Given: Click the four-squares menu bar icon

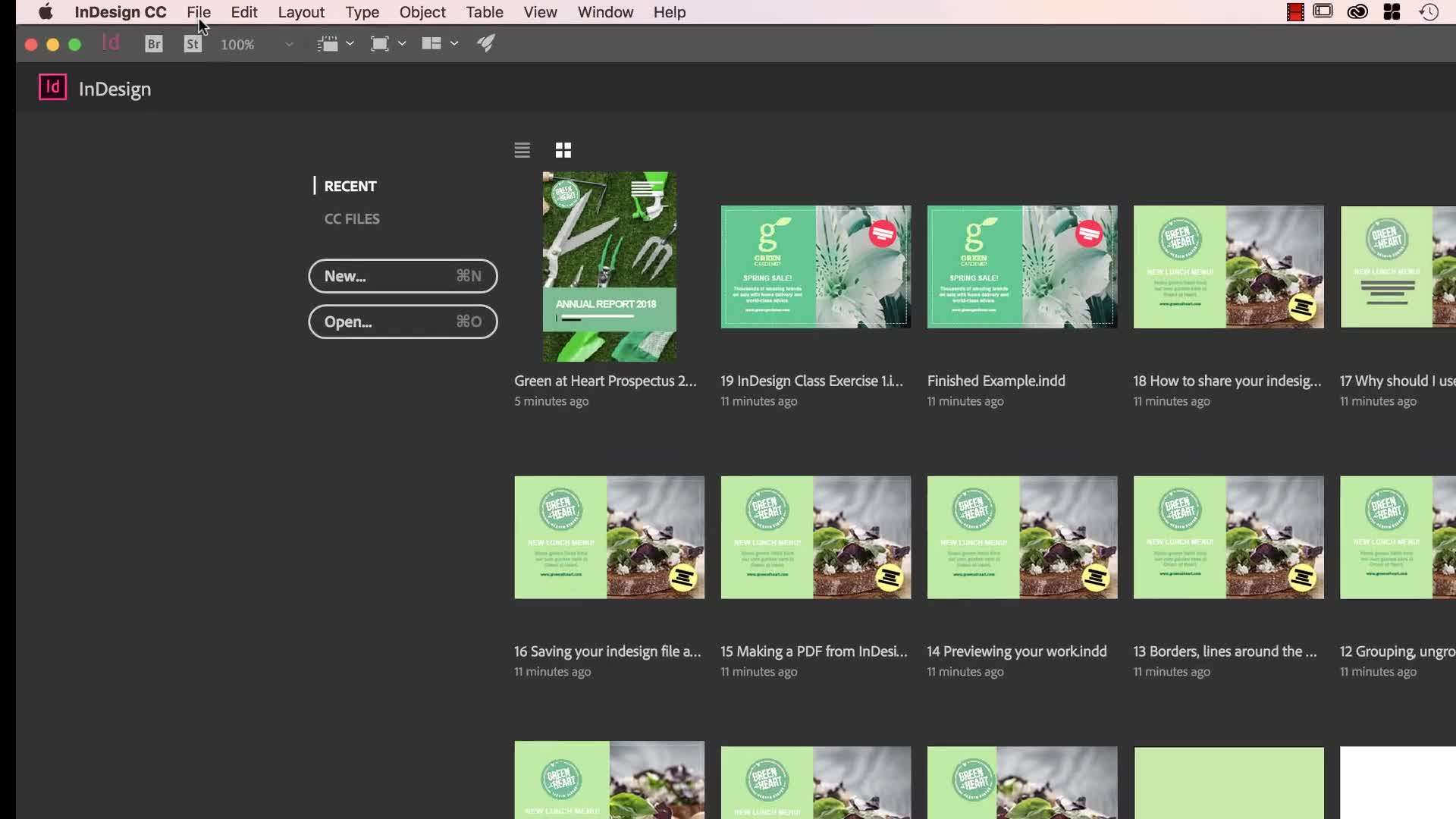Looking at the screenshot, I should [x=1392, y=12].
